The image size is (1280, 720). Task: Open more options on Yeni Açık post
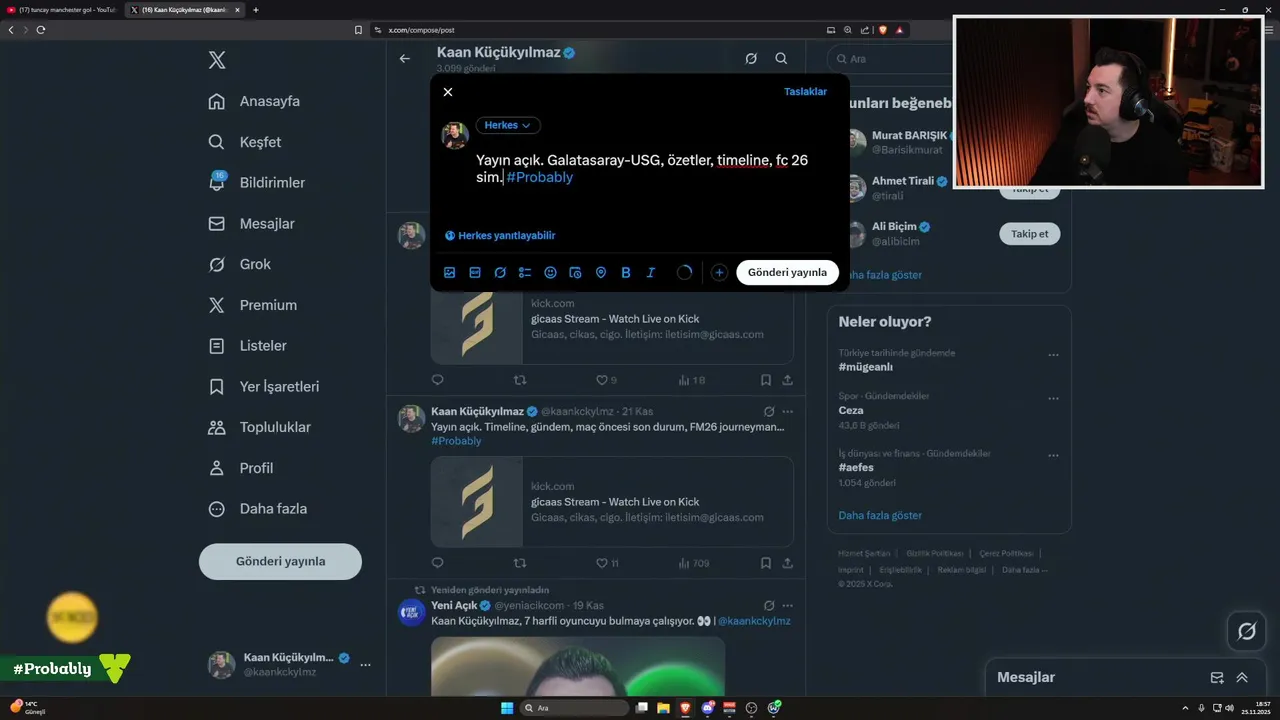[788, 605]
